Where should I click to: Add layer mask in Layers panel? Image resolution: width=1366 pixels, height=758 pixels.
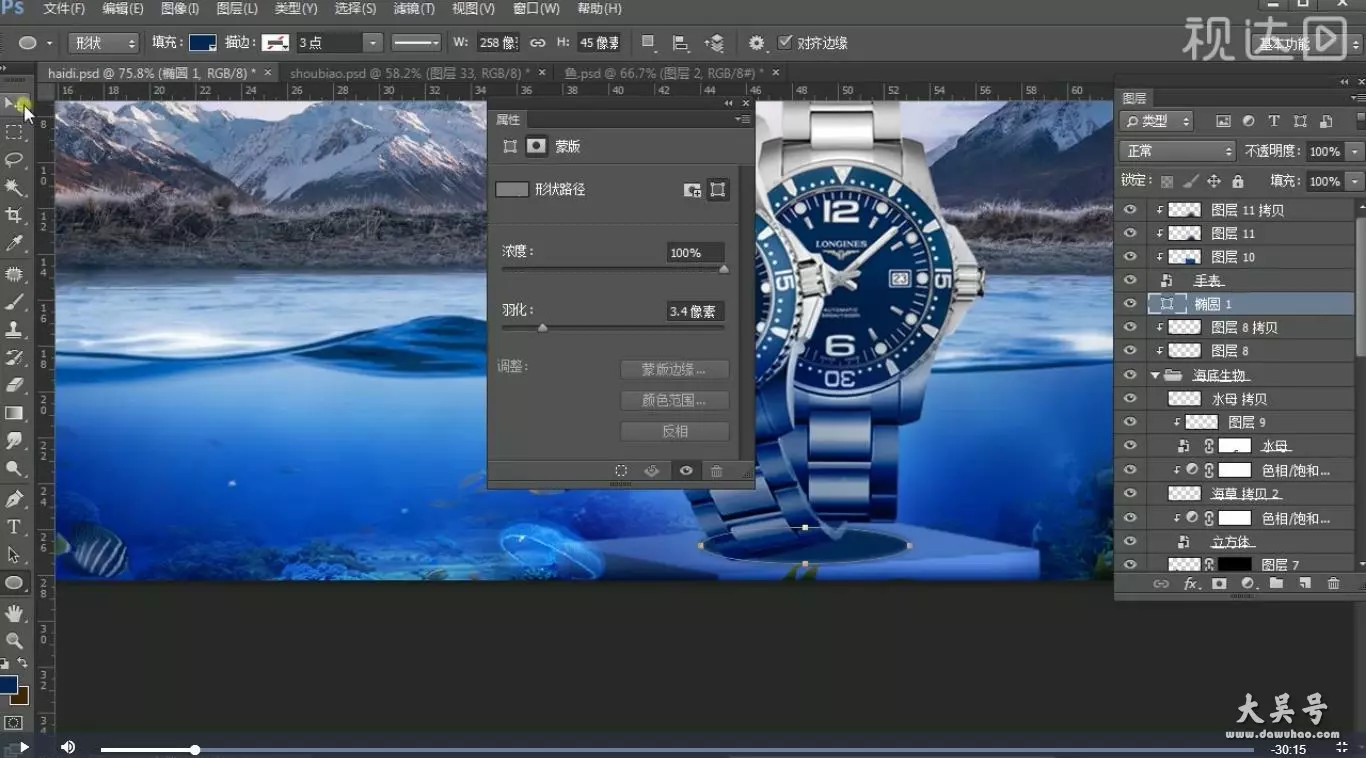pos(1219,583)
